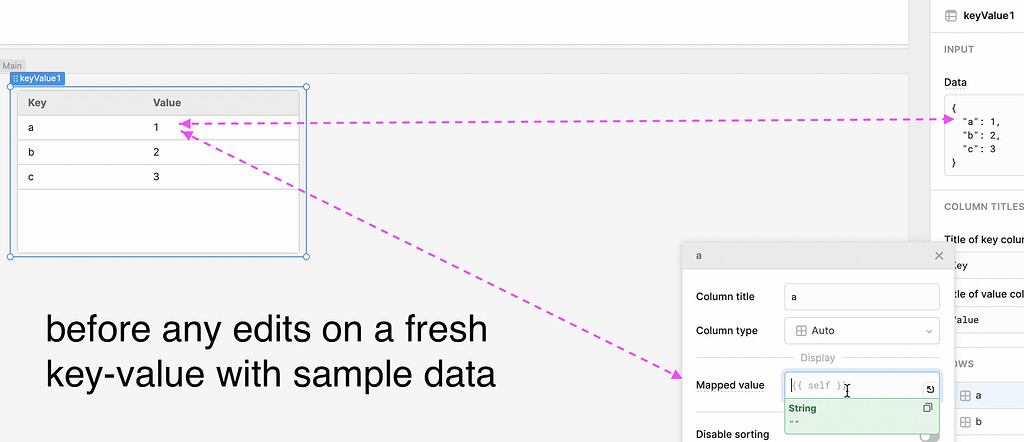Image resolution: width=1024 pixels, height=442 pixels.
Task: Edit the Title of value column field
Action: (984, 320)
